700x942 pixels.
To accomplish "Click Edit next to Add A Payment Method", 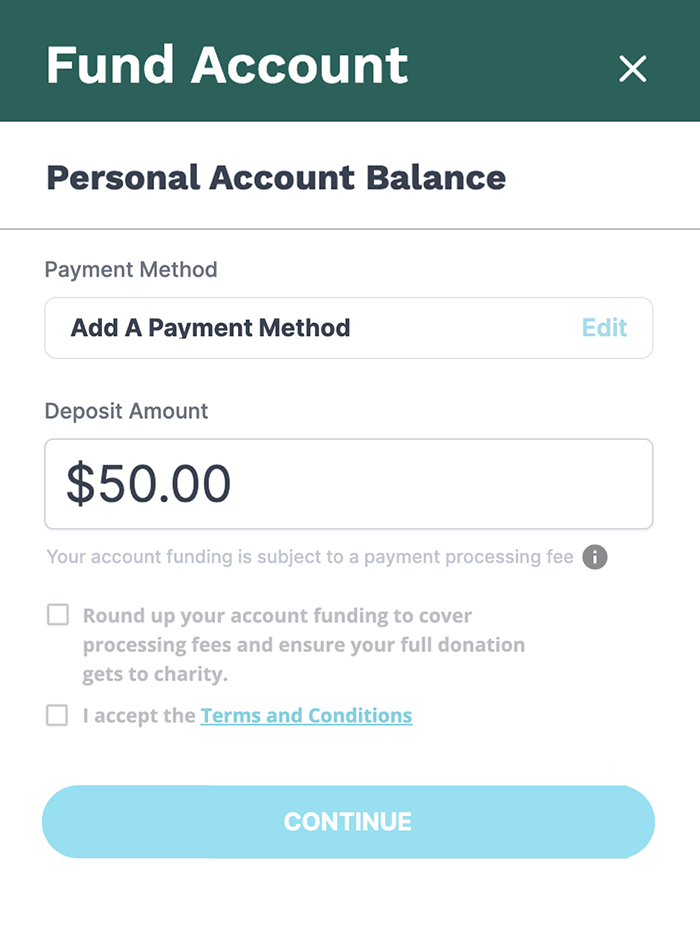I will (604, 328).
